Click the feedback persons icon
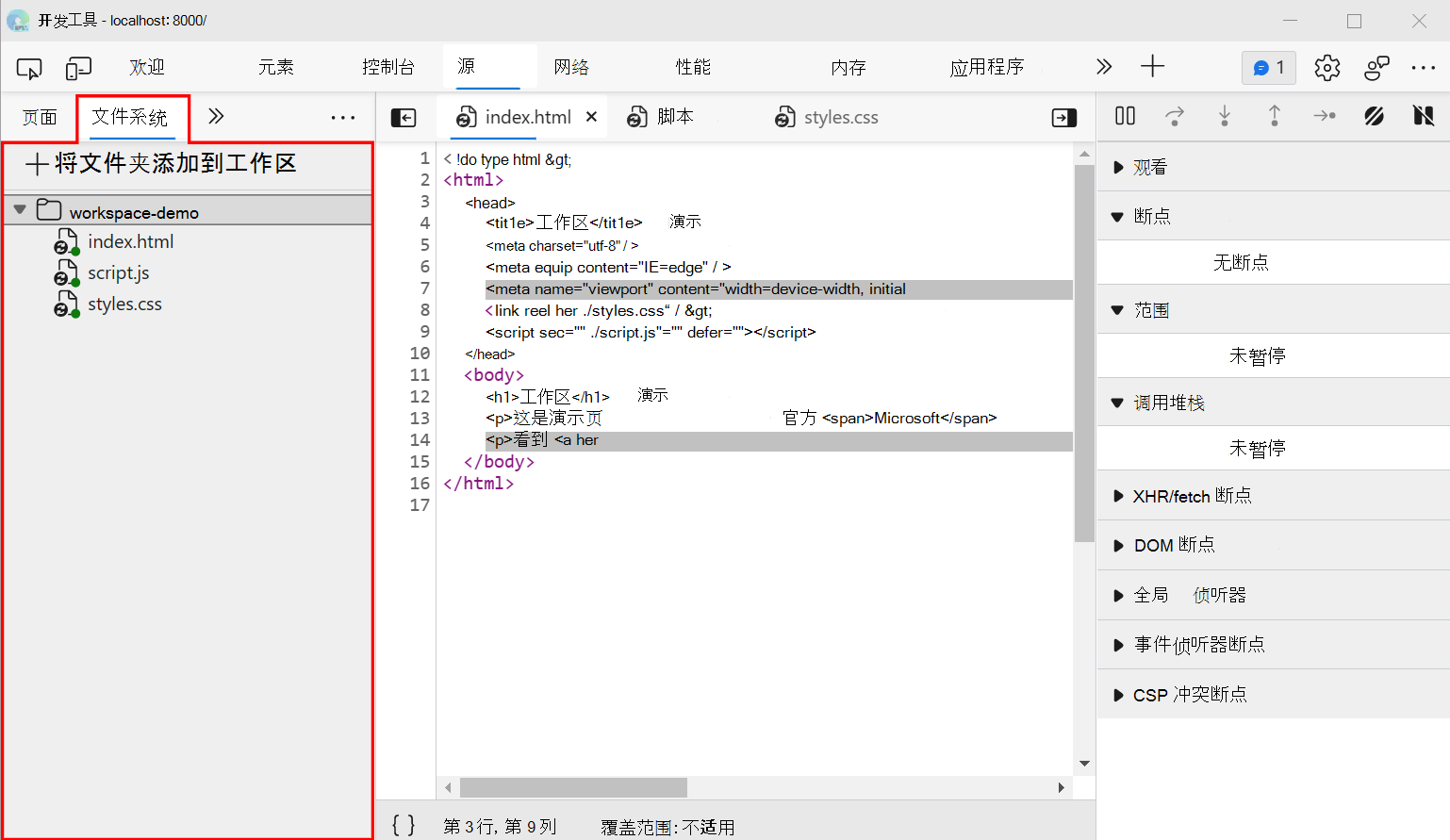The height and width of the screenshot is (840, 1450). (x=1376, y=68)
